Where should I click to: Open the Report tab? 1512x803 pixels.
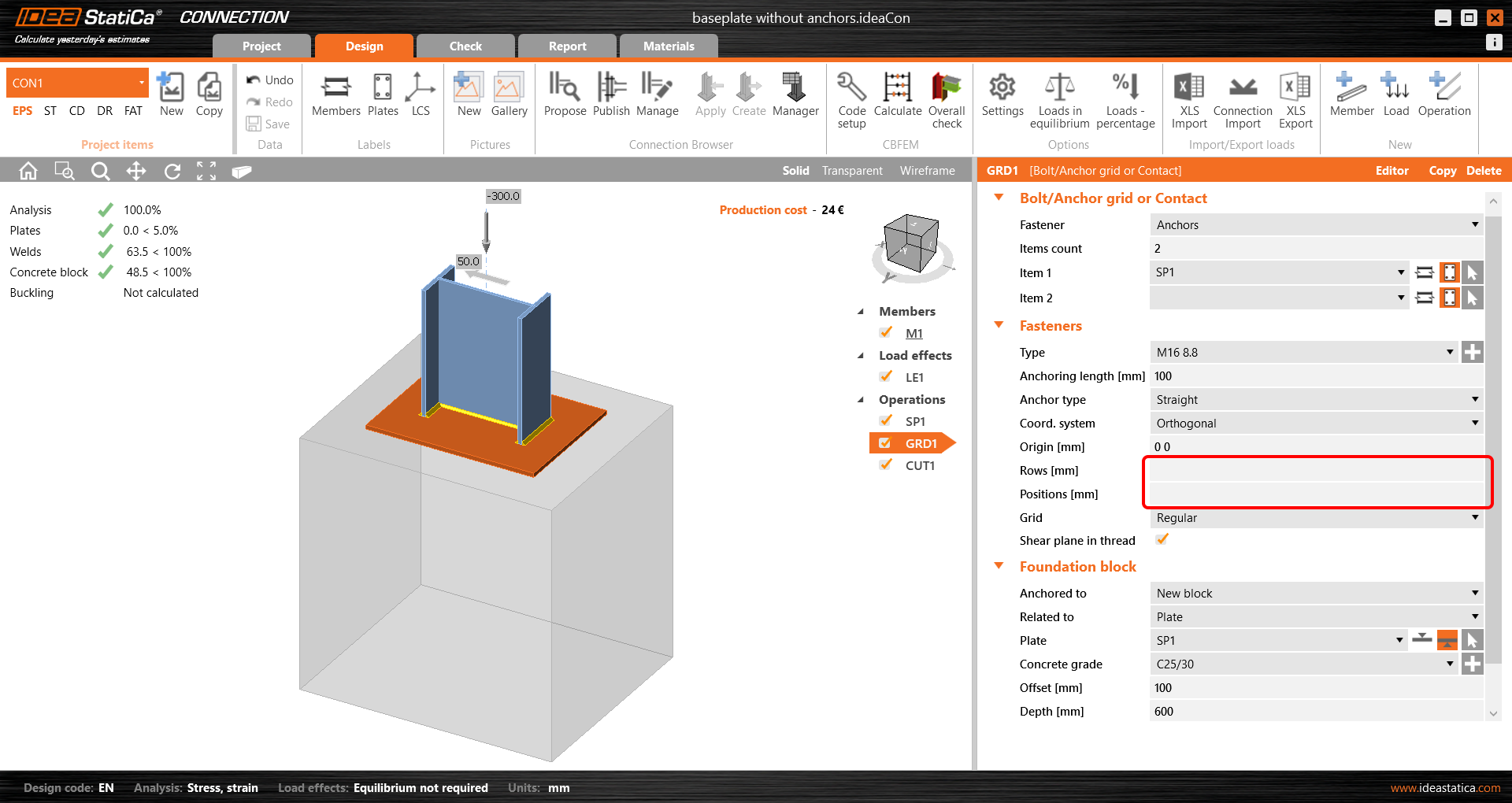coord(567,46)
